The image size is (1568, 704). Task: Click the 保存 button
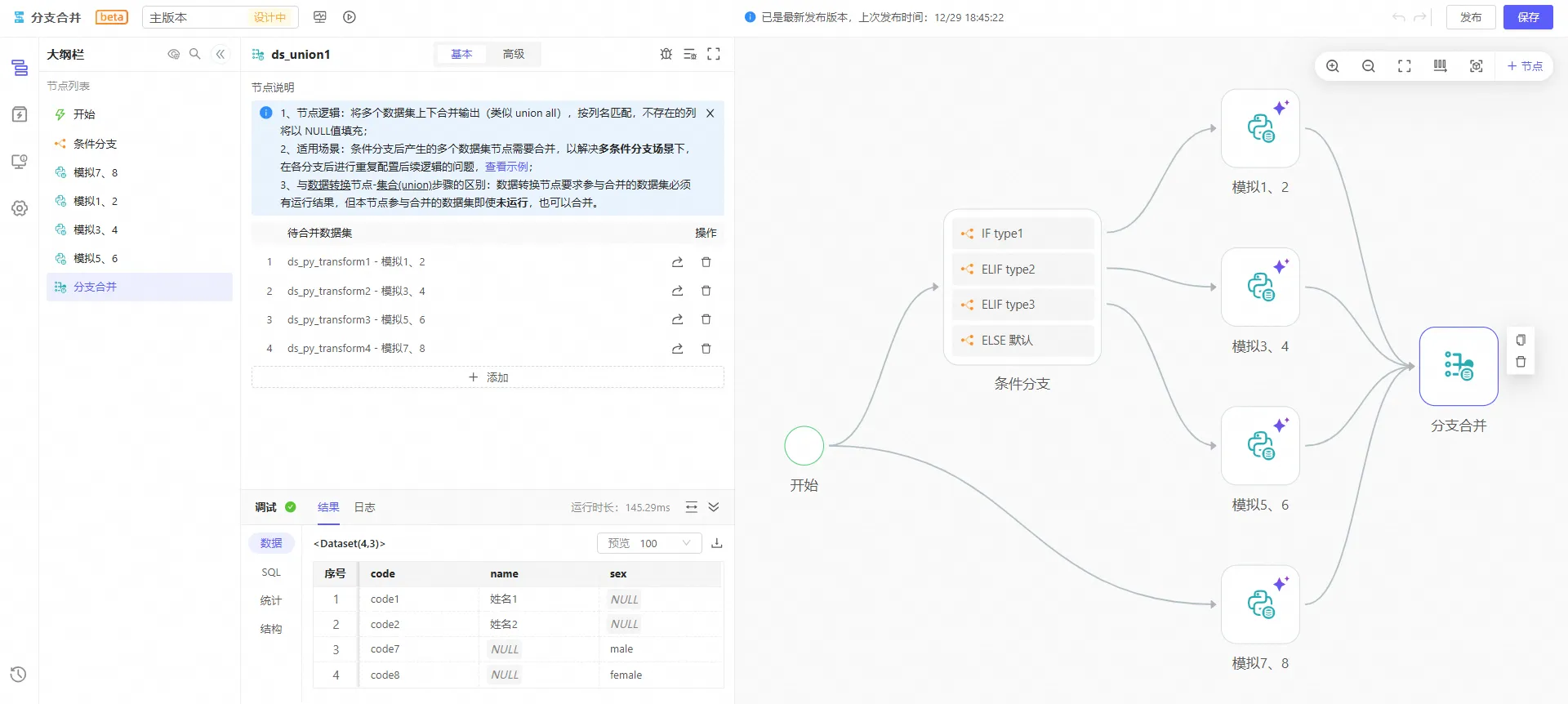pos(1527,17)
